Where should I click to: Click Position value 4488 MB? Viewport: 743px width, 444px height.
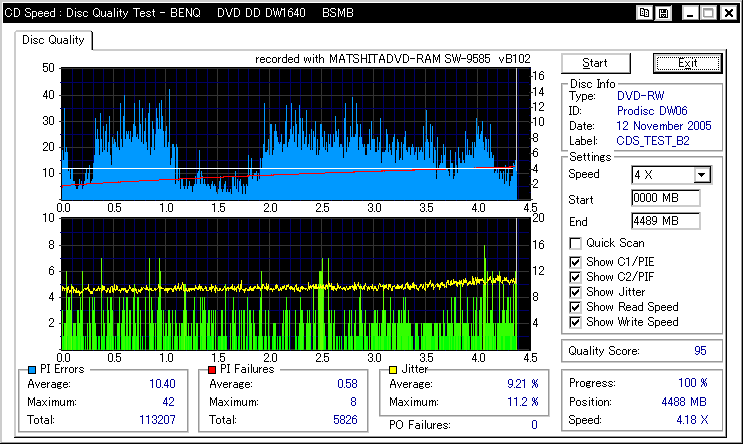point(684,402)
